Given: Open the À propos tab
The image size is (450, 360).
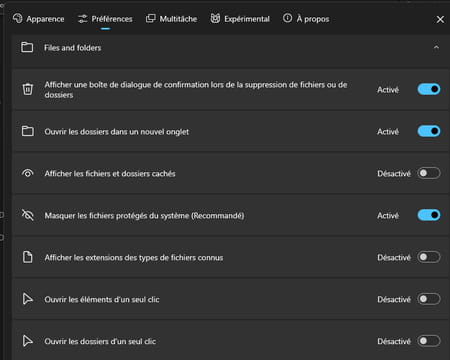Looking at the screenshot, I should [x=306, y=19].
